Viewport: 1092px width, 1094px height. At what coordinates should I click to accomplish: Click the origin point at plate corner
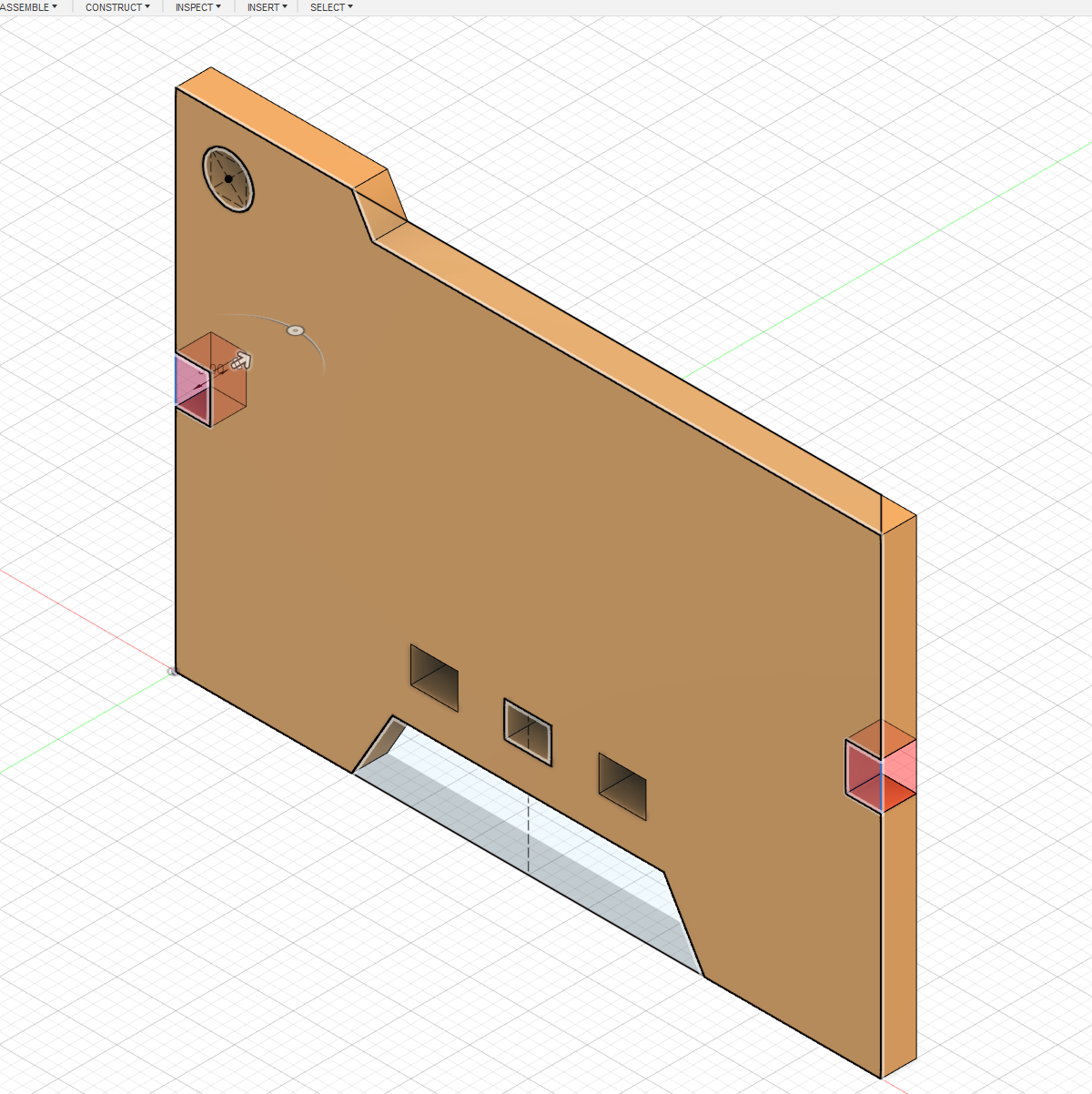pos(172,672)
